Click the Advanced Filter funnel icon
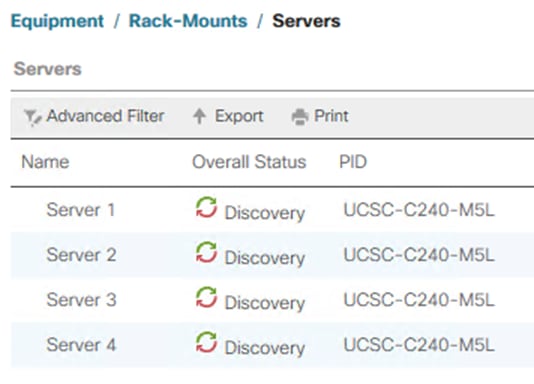Screen dimensions: 534x384 click(33, 117)
